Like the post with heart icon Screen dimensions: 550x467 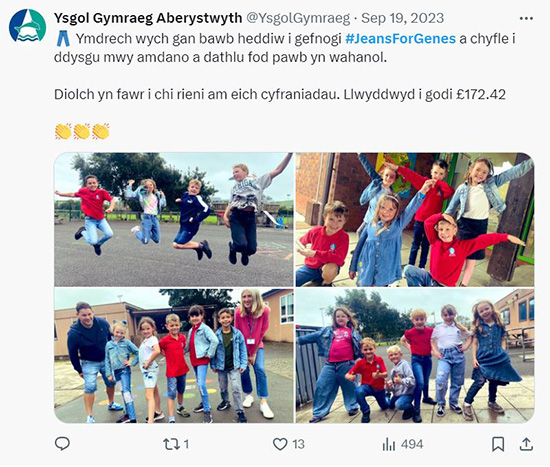pos(280,444)
